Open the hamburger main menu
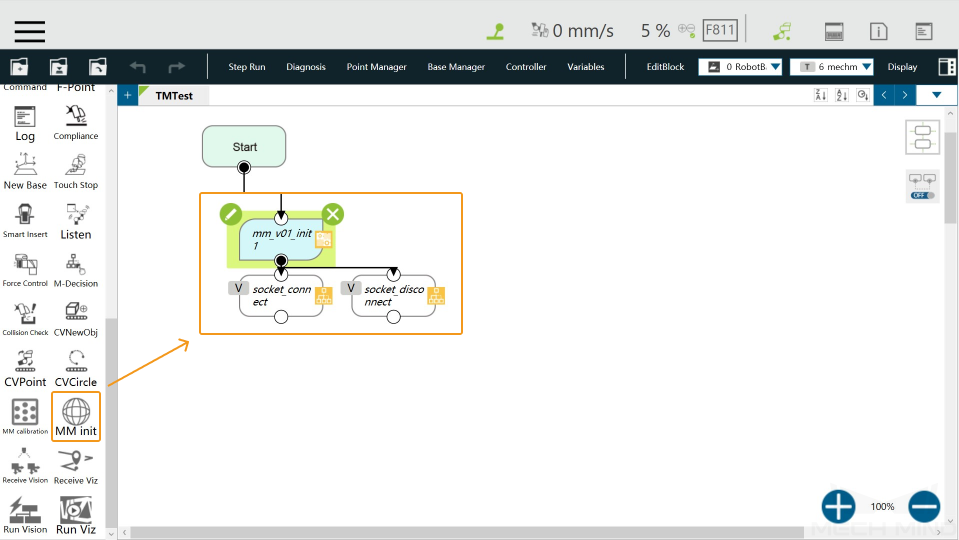This screenshot has width=959, height=540. [x=29, y=31]
